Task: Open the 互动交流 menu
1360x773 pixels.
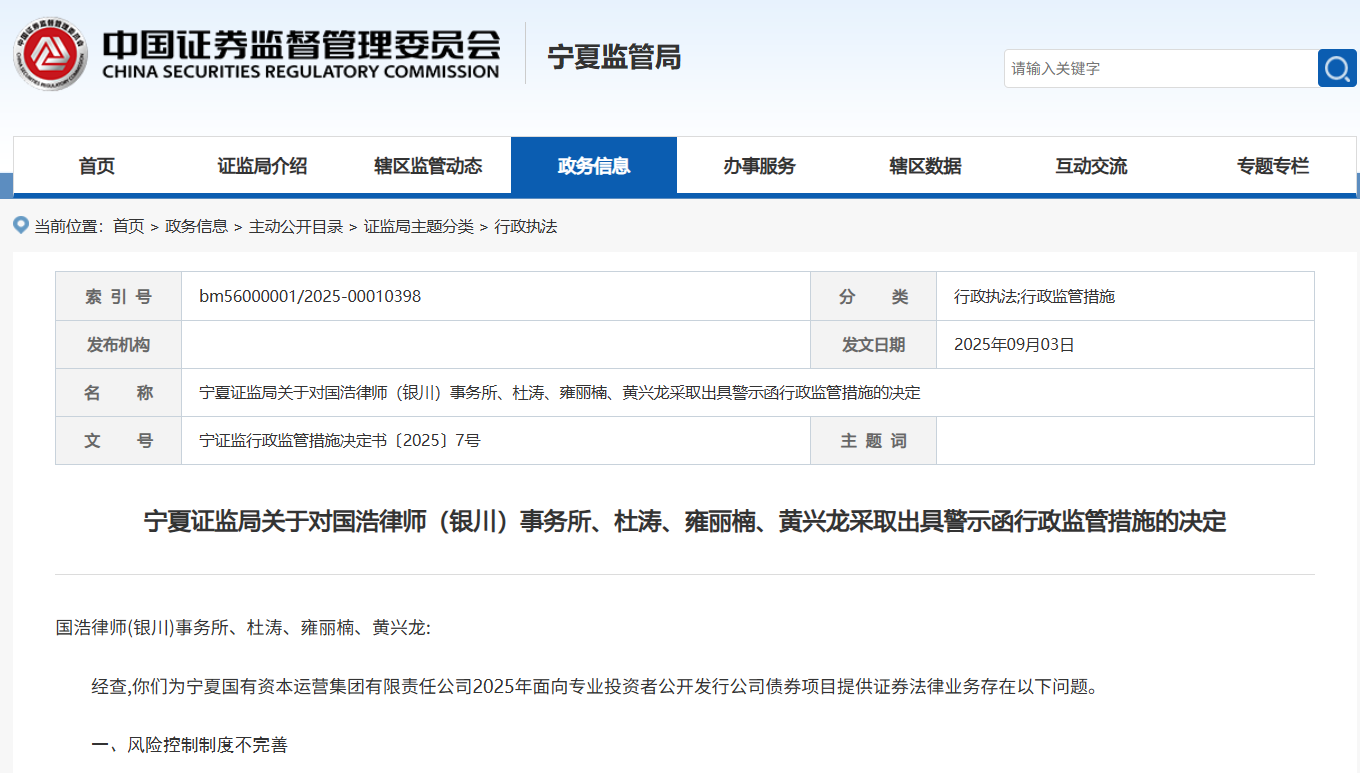Action: point(1091,166)
